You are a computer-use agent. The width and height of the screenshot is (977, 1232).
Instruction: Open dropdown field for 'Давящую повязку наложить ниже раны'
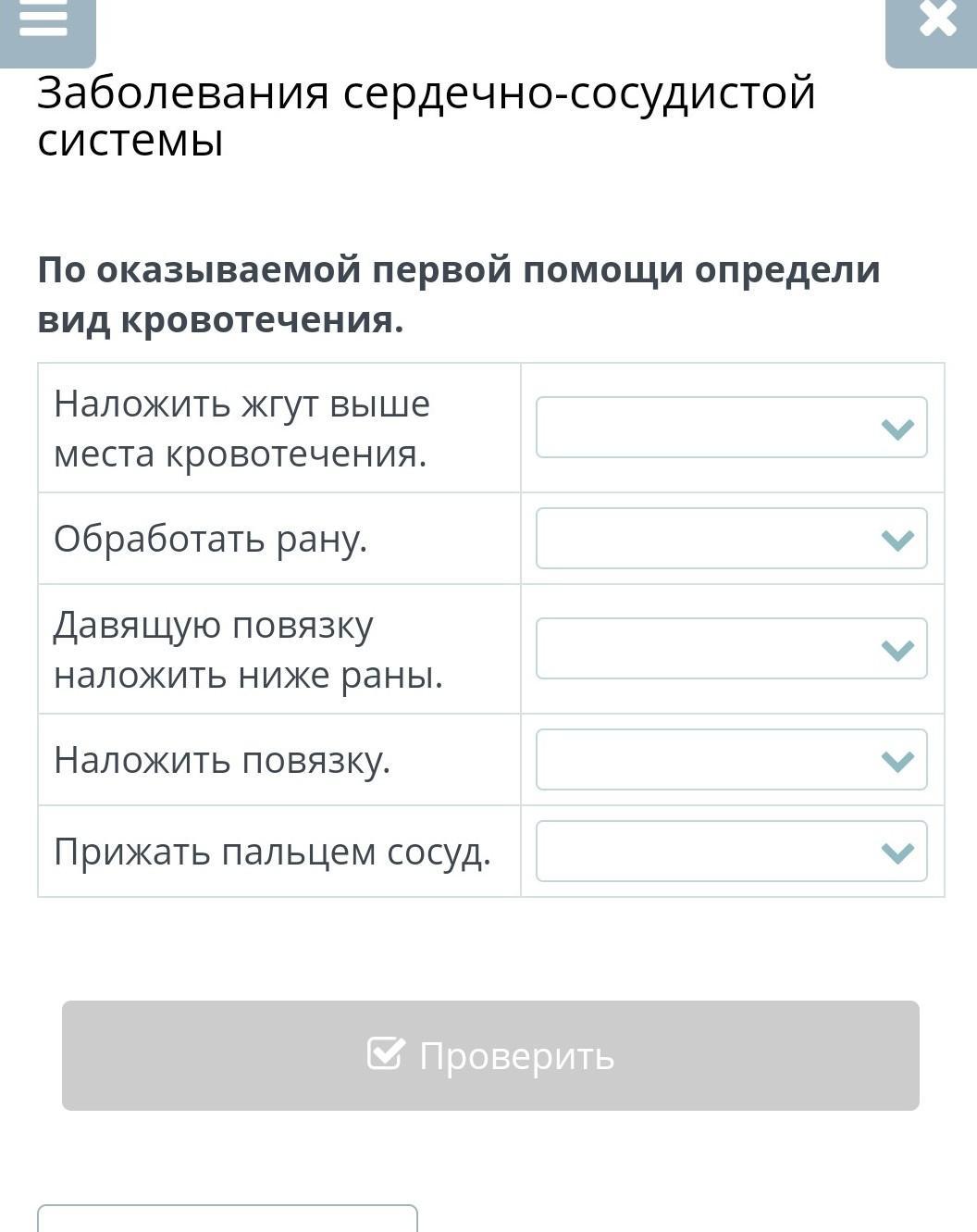point(731,649)
